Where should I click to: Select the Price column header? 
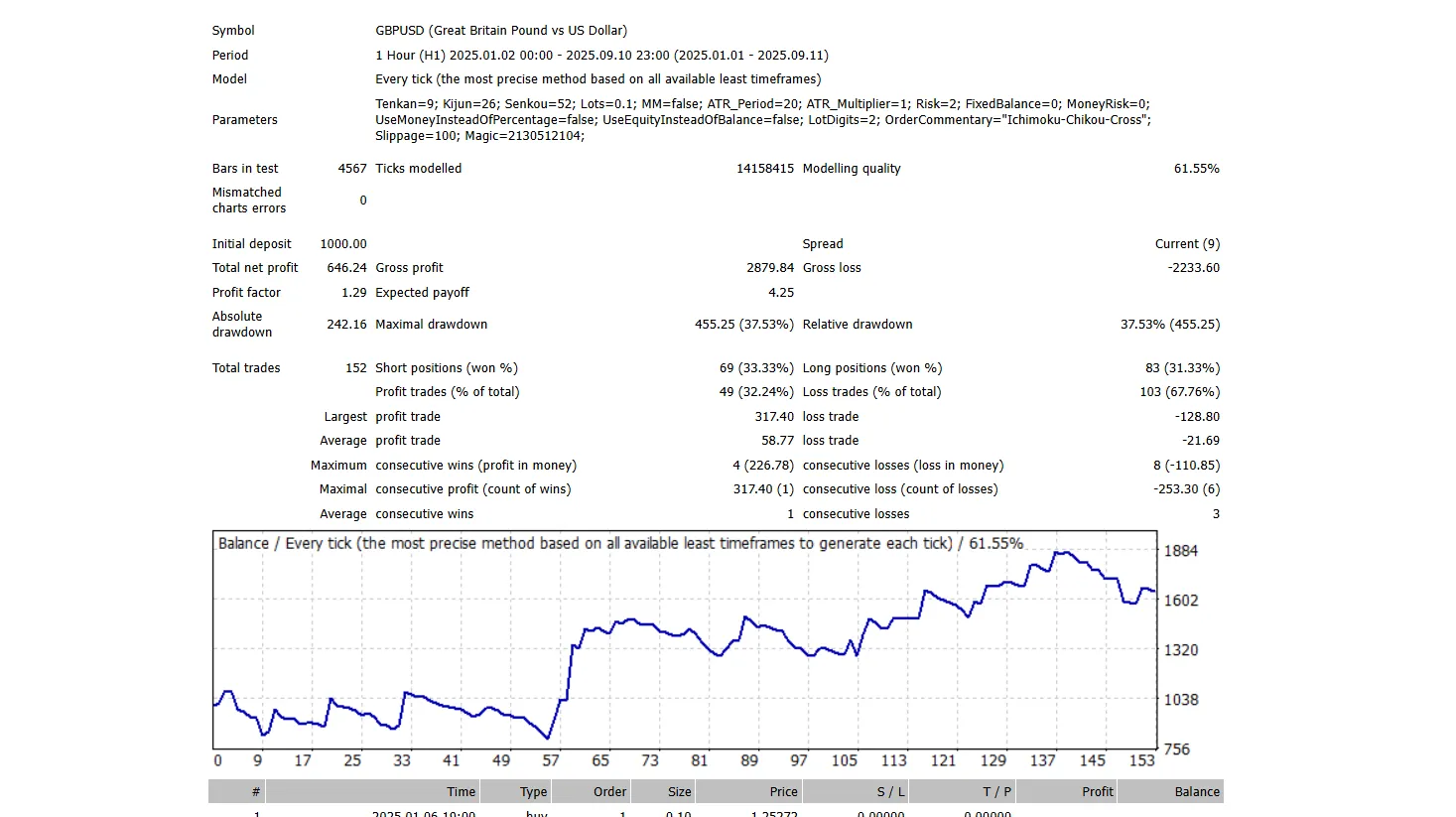click(x=783, y=791)
